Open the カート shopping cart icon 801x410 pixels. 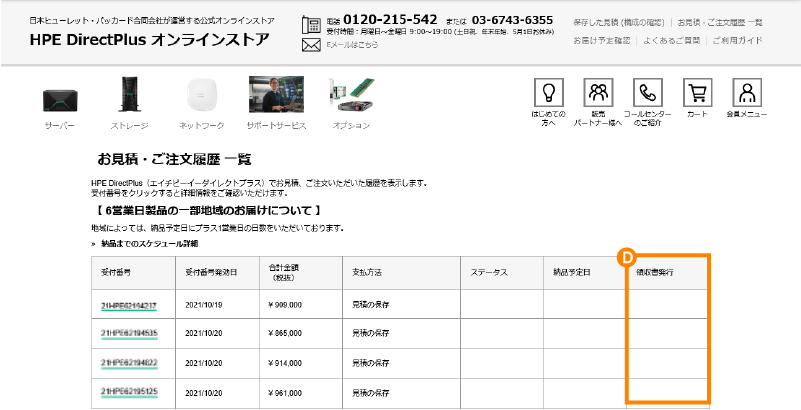697,92
